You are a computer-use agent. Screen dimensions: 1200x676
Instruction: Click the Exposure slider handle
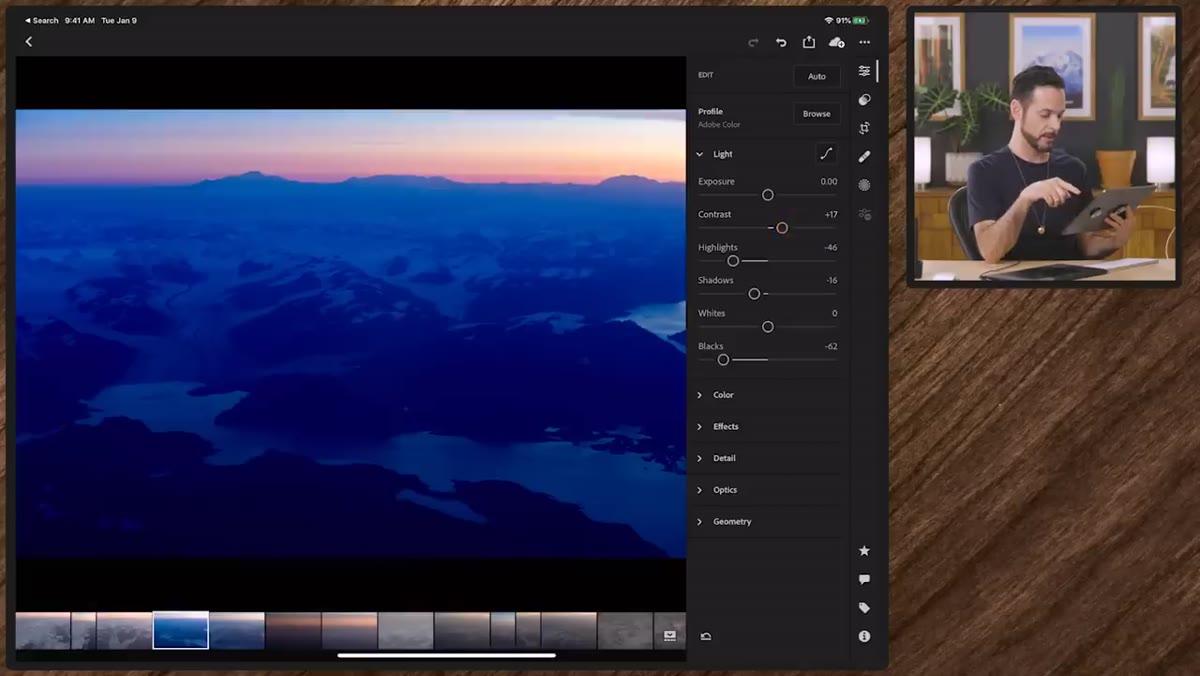pos(768,195)
